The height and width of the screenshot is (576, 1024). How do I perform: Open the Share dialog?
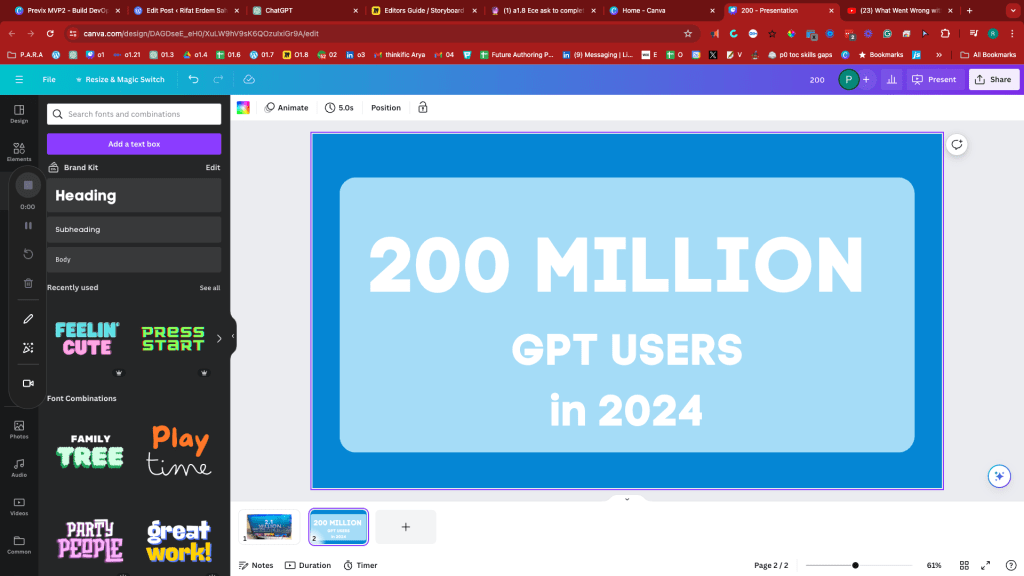pyautogui.click(x=993, y=80)
